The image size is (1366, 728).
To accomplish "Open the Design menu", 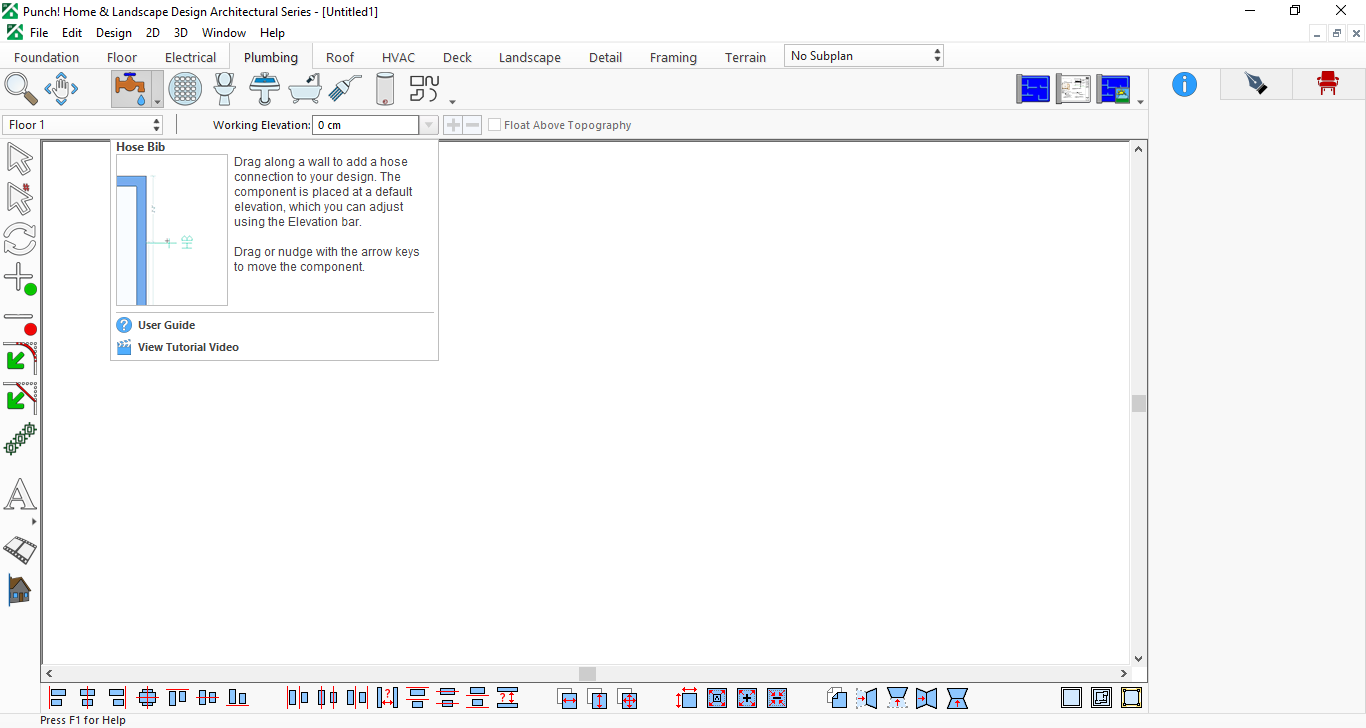I will (x=114, y=33).
